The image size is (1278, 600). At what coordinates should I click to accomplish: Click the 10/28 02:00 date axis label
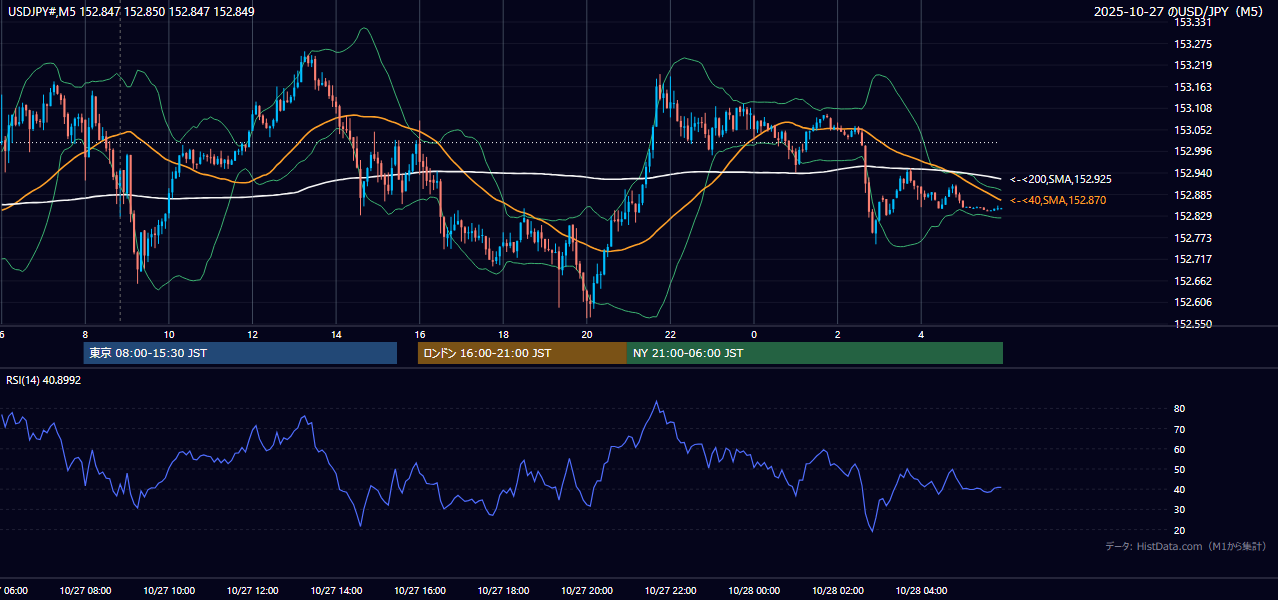point(838,591)
